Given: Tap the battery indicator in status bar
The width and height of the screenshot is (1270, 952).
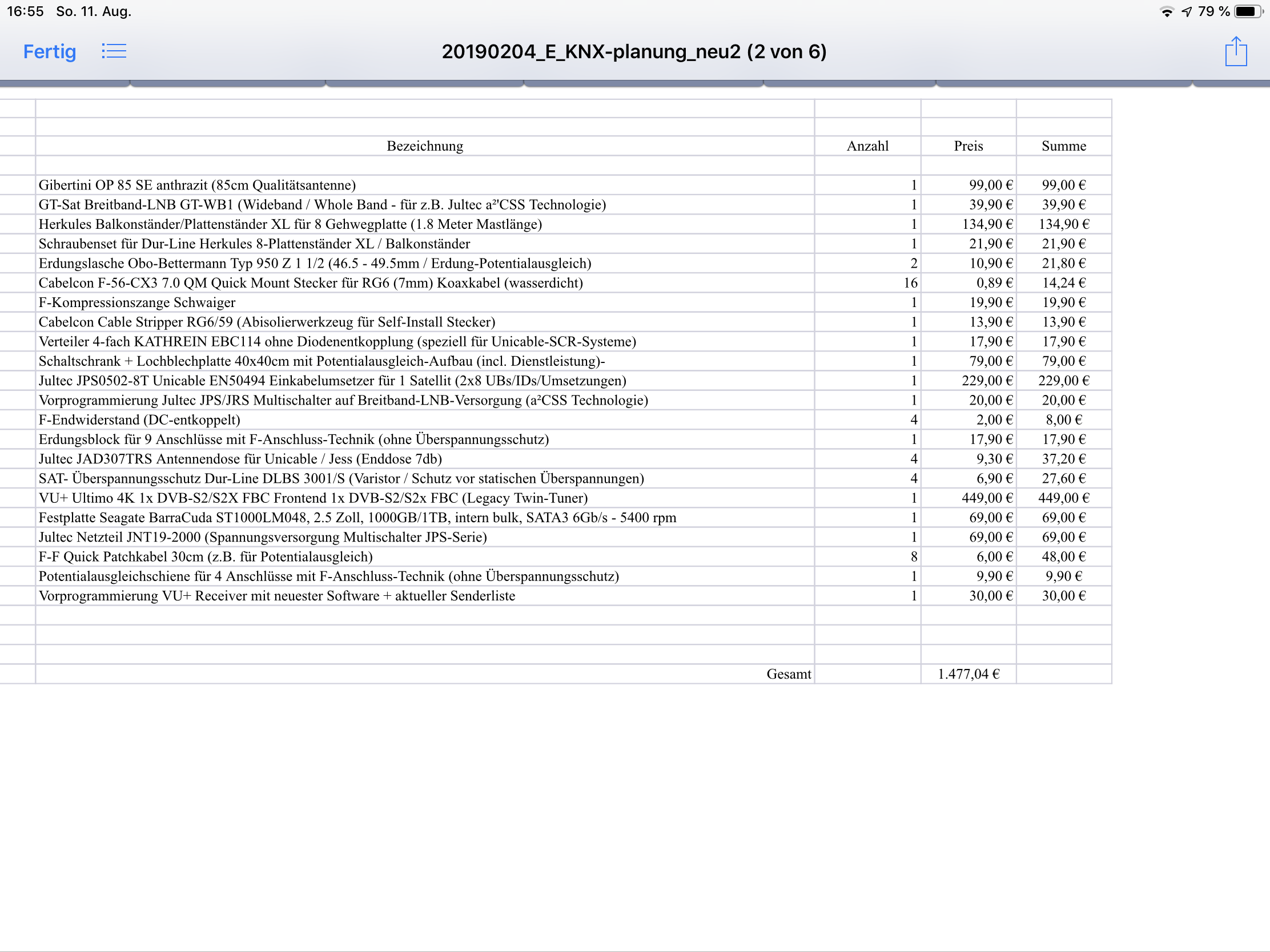Looking at the screenshot, I should [1249, 11].
